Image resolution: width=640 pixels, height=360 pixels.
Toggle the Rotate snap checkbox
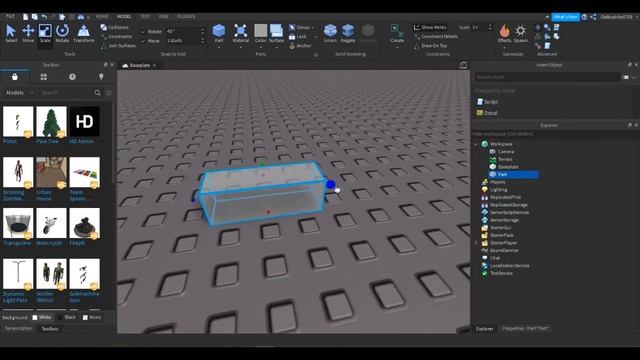tap(143, 31)
